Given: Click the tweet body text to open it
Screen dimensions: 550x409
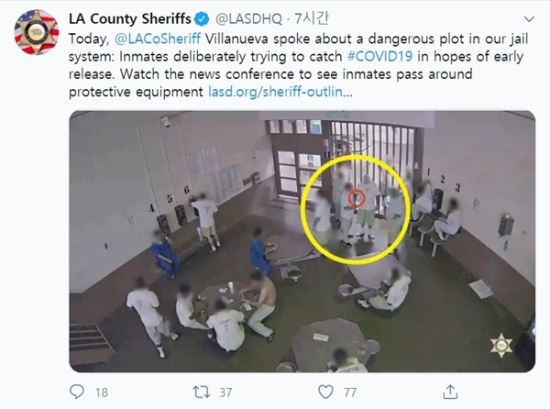Looking at the screenshot, I should [298, 65].
